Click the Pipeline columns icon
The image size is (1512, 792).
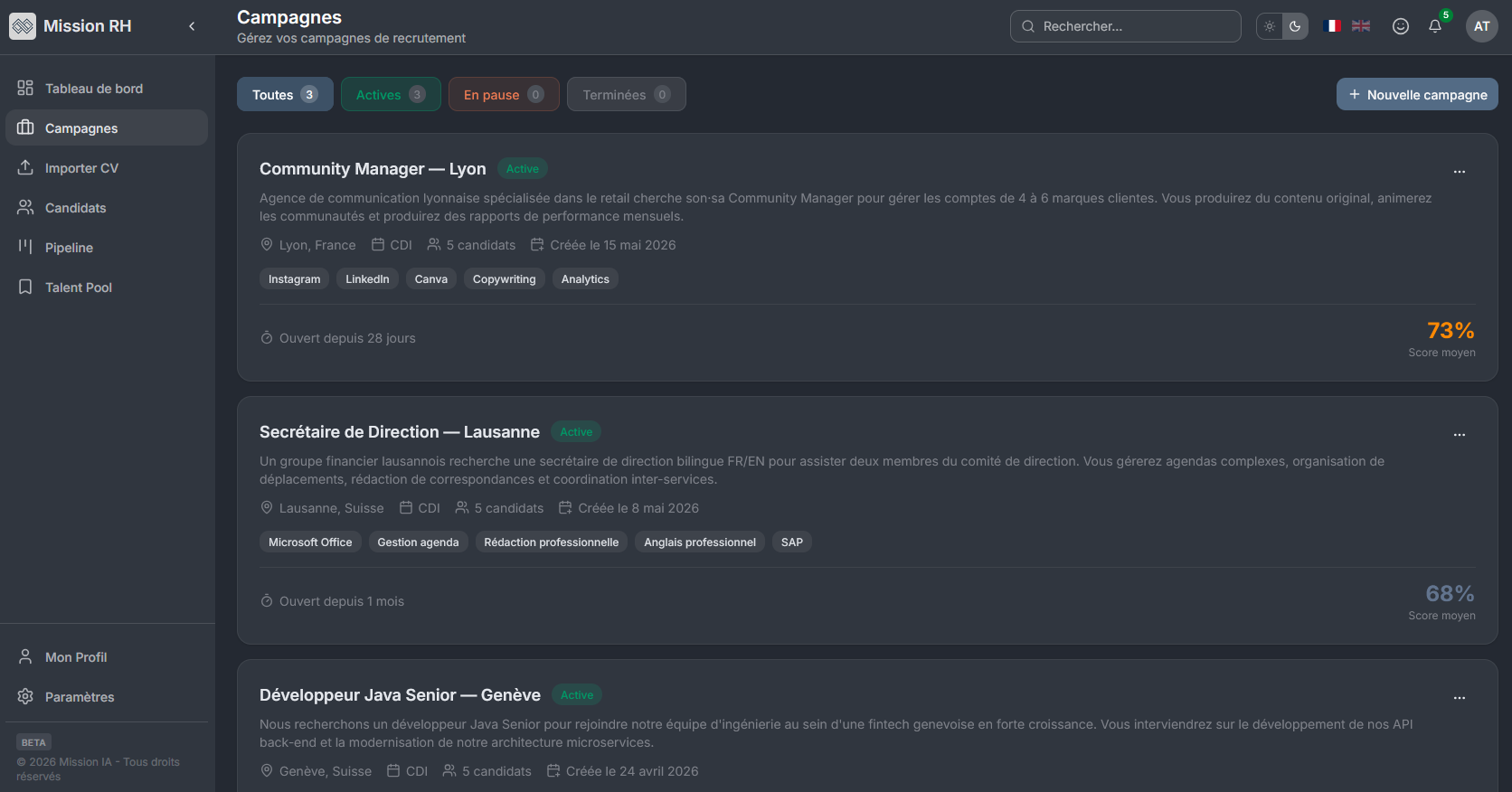point(25,247)
